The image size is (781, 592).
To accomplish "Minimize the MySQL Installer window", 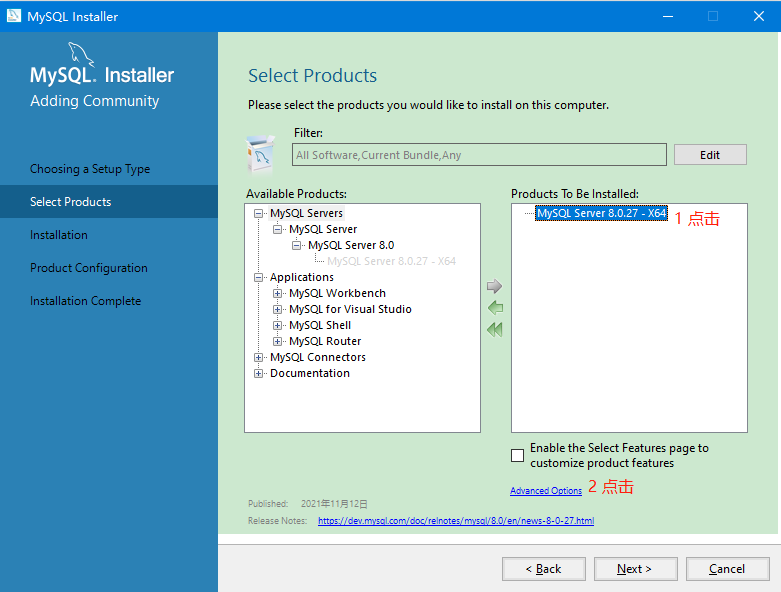I will click(668, 16).
